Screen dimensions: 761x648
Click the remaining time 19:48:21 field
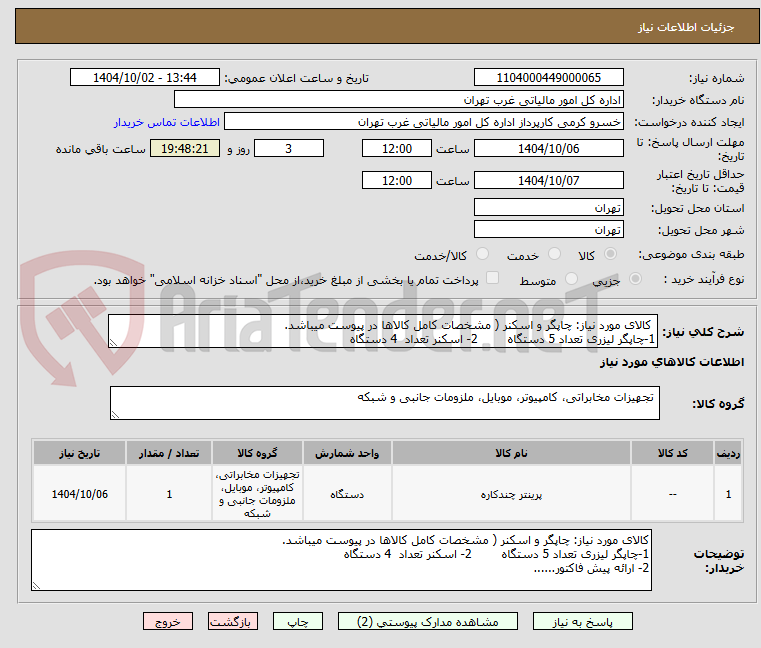click(x=185, y=149)
